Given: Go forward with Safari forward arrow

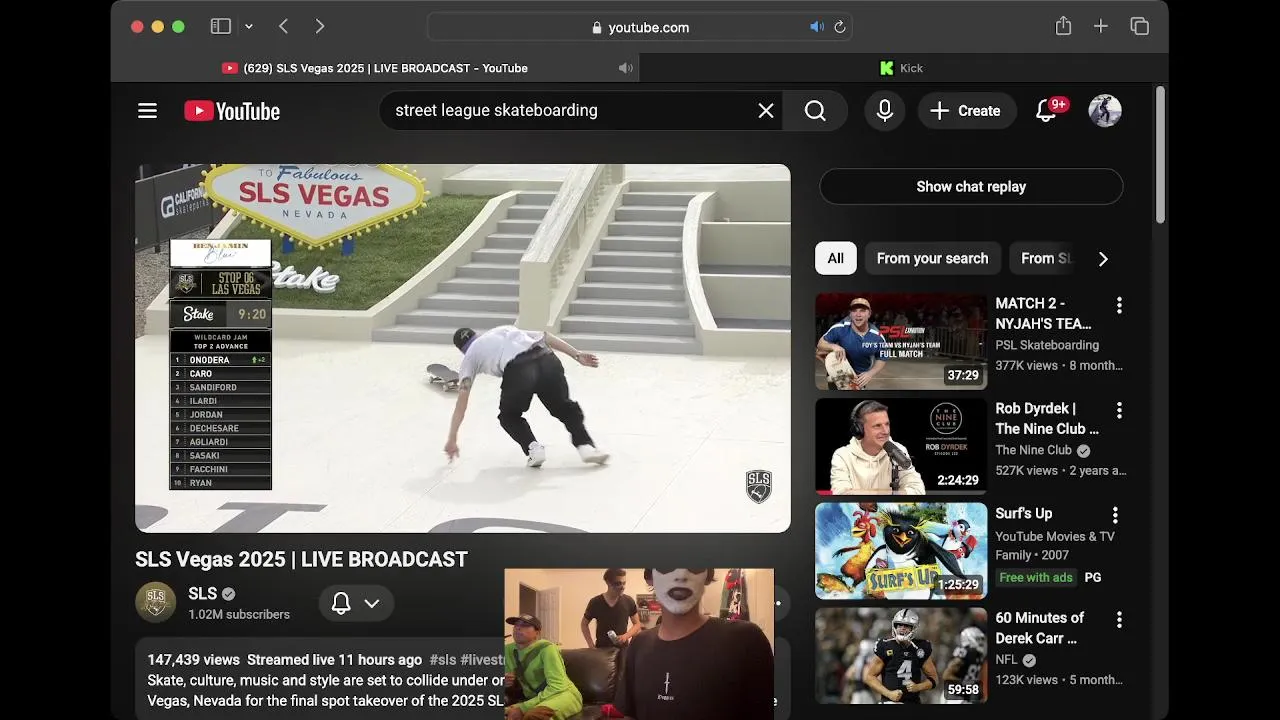Looking at the screenshot, I should tap(320, 27).
